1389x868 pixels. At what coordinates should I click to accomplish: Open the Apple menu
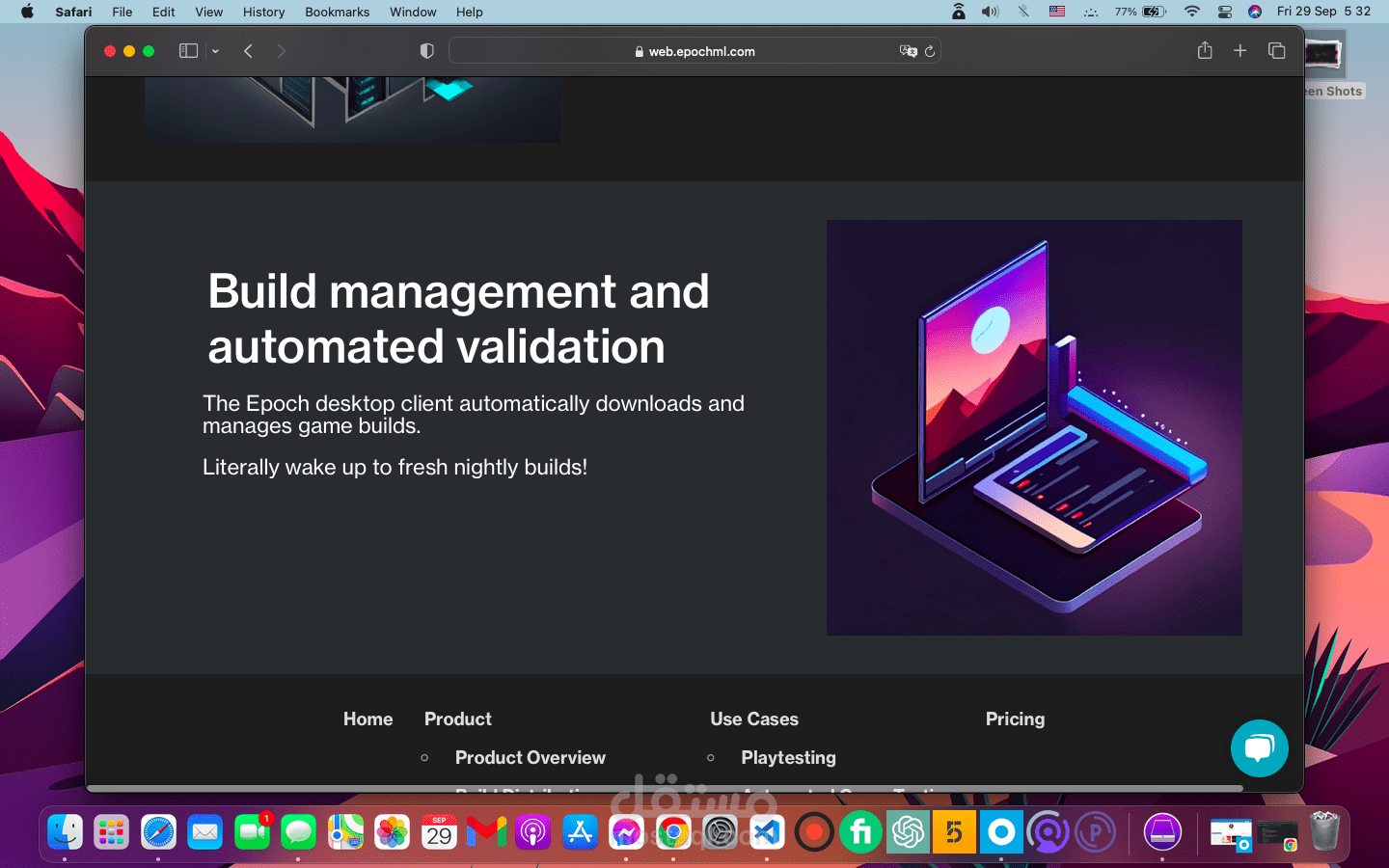point(27,12)
